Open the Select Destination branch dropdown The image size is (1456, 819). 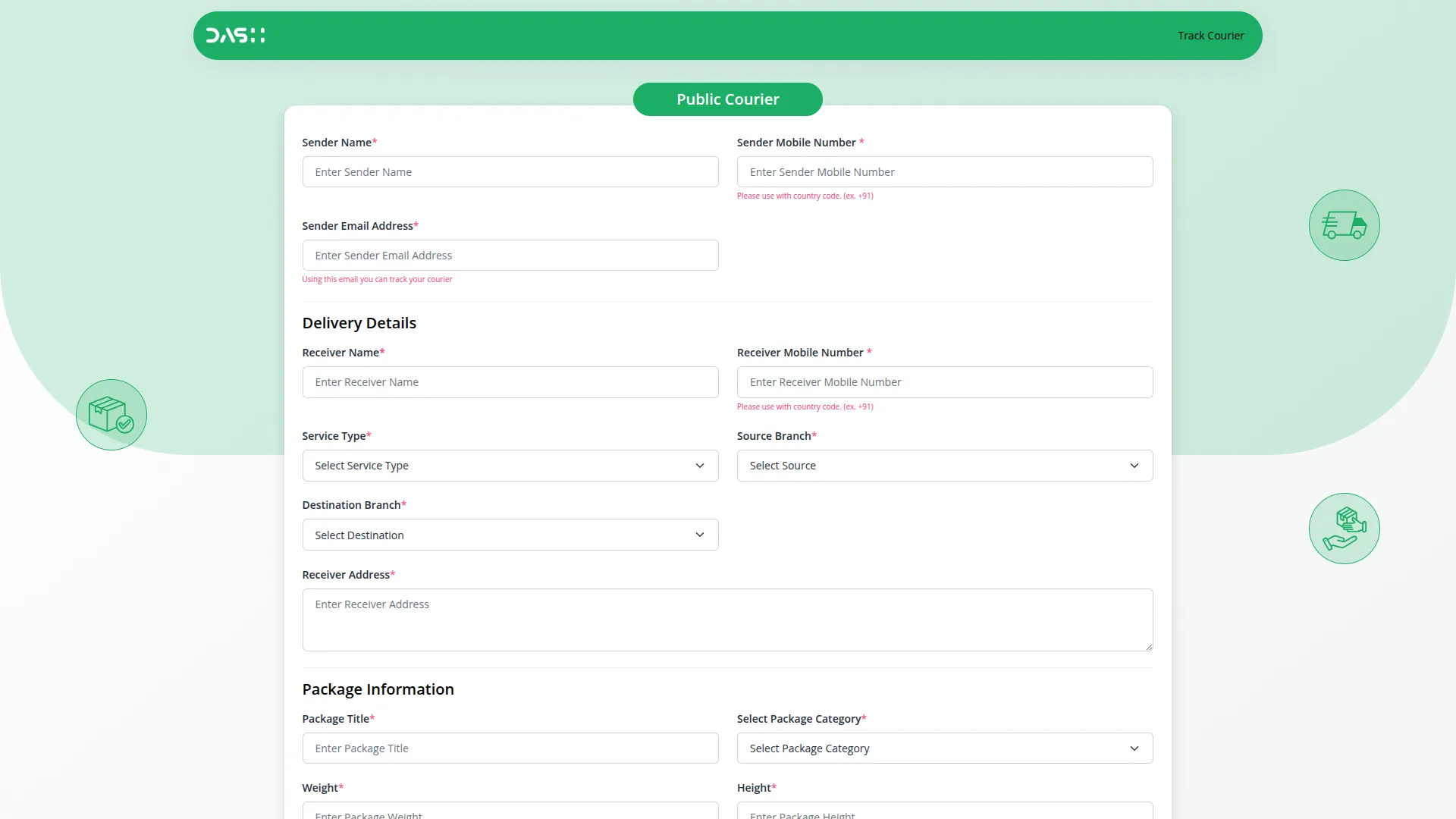pos(510,535)
